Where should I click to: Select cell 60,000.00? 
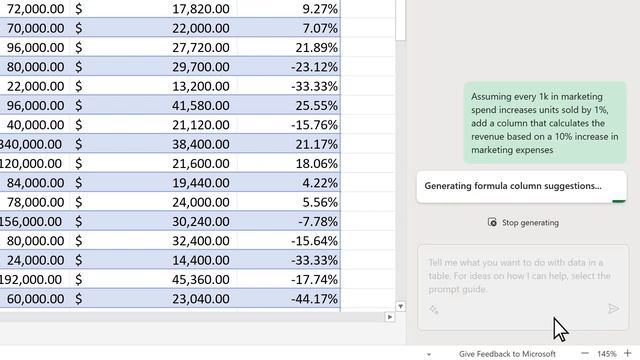[x=35, y=299]
